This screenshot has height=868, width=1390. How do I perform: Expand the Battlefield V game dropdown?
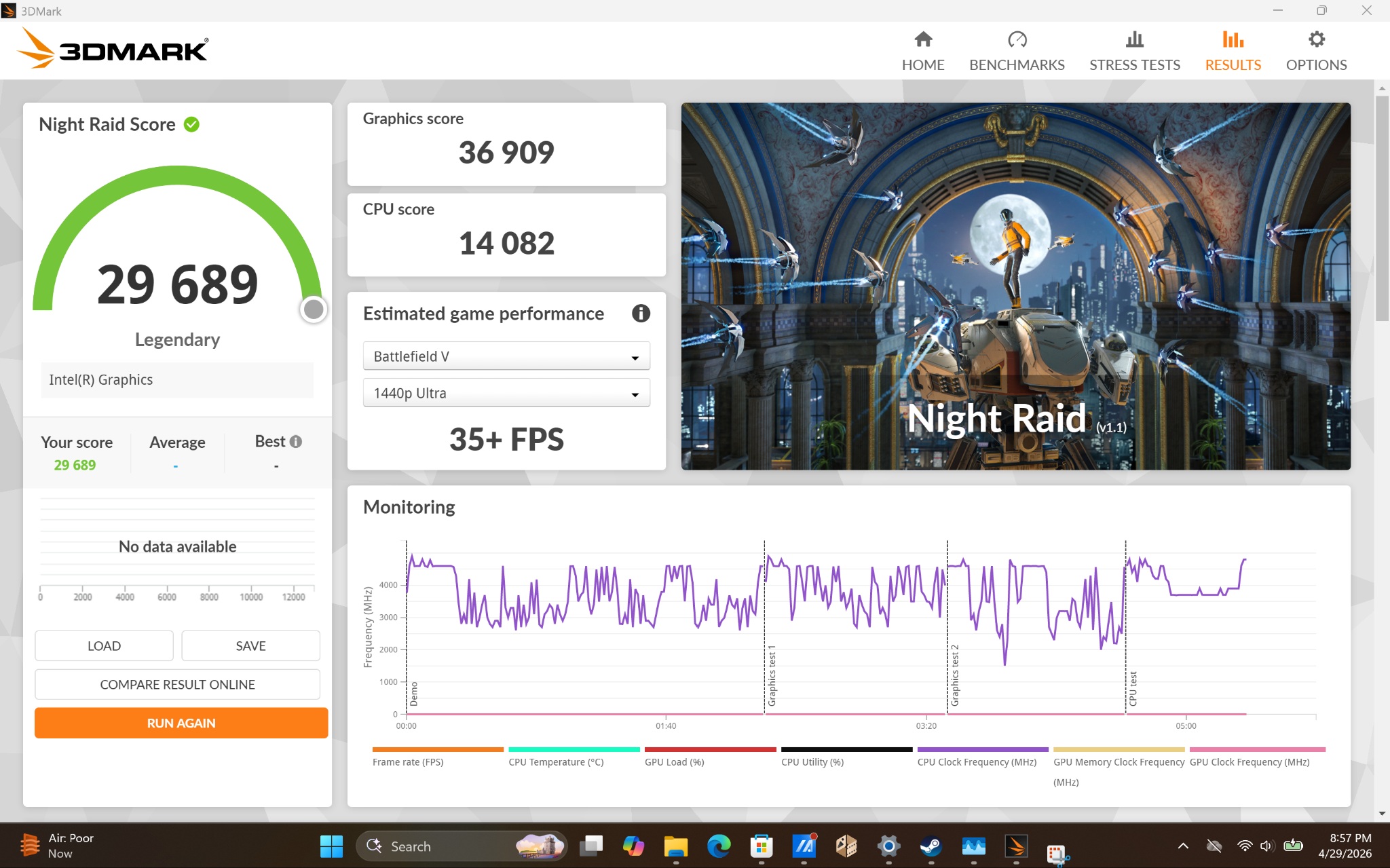coord(506,356)
